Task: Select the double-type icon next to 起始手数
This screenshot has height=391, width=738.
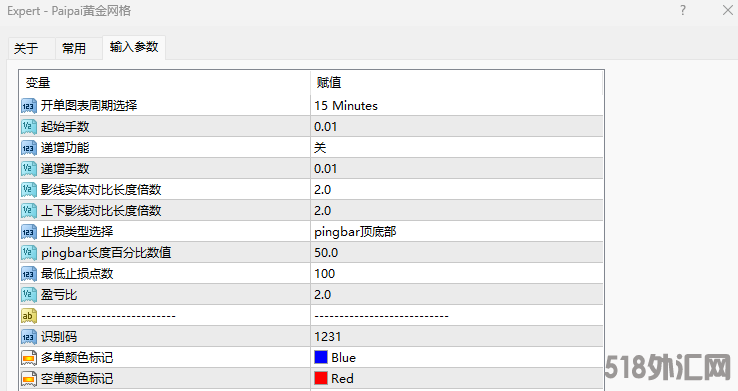Action: [29, 127]
